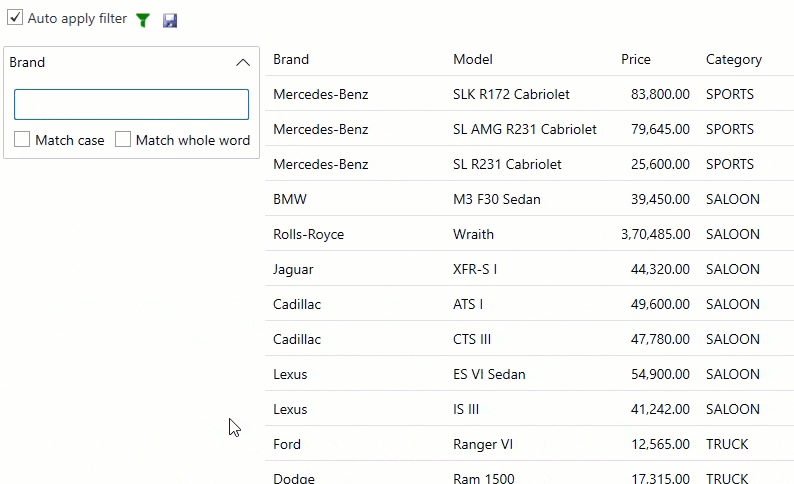
Task: Click SPORTS category in SLK R172 row
Action: (730, 94)
